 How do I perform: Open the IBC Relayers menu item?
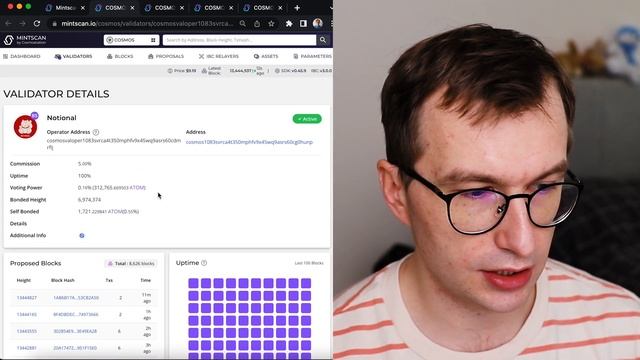[x=219, y=56]
